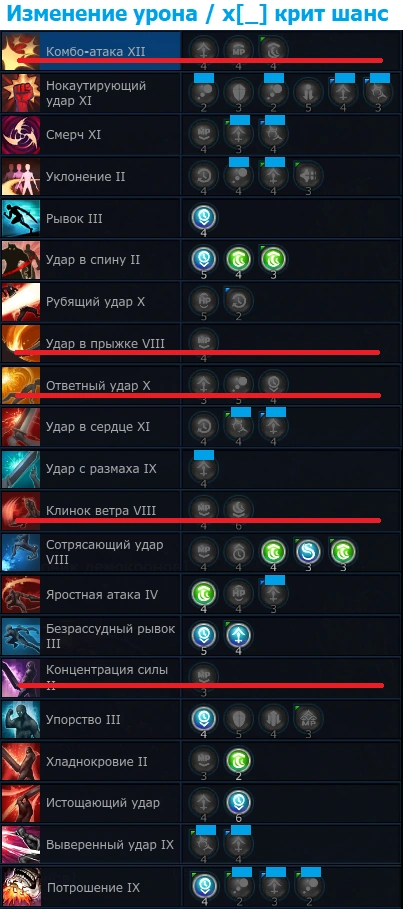Click the Уклонение II skill name
Image resolution: width=403 pixels, height=909 pixels.
point(86,177)
